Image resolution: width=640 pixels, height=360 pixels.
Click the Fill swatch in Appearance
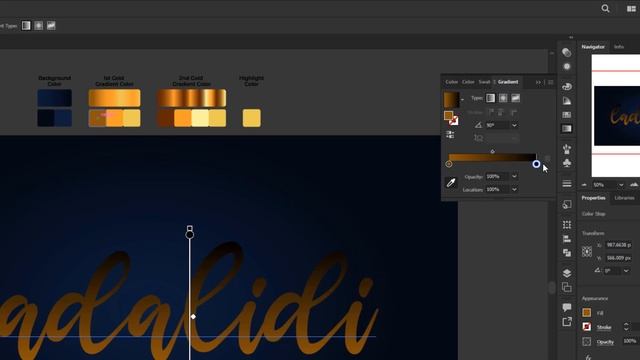587,312
